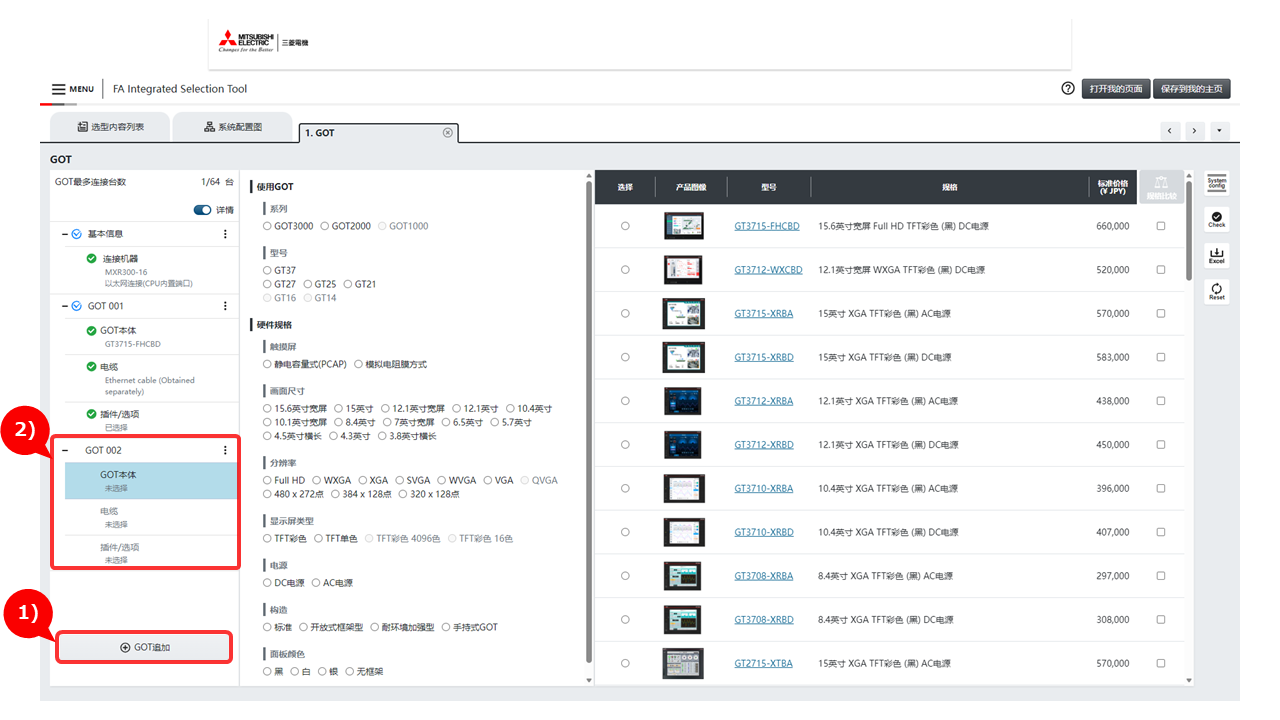Image resolution: width=1280 pixels, height=720 pixels.
Task: Export via the Excel download icon
Action: (1216, 256)
